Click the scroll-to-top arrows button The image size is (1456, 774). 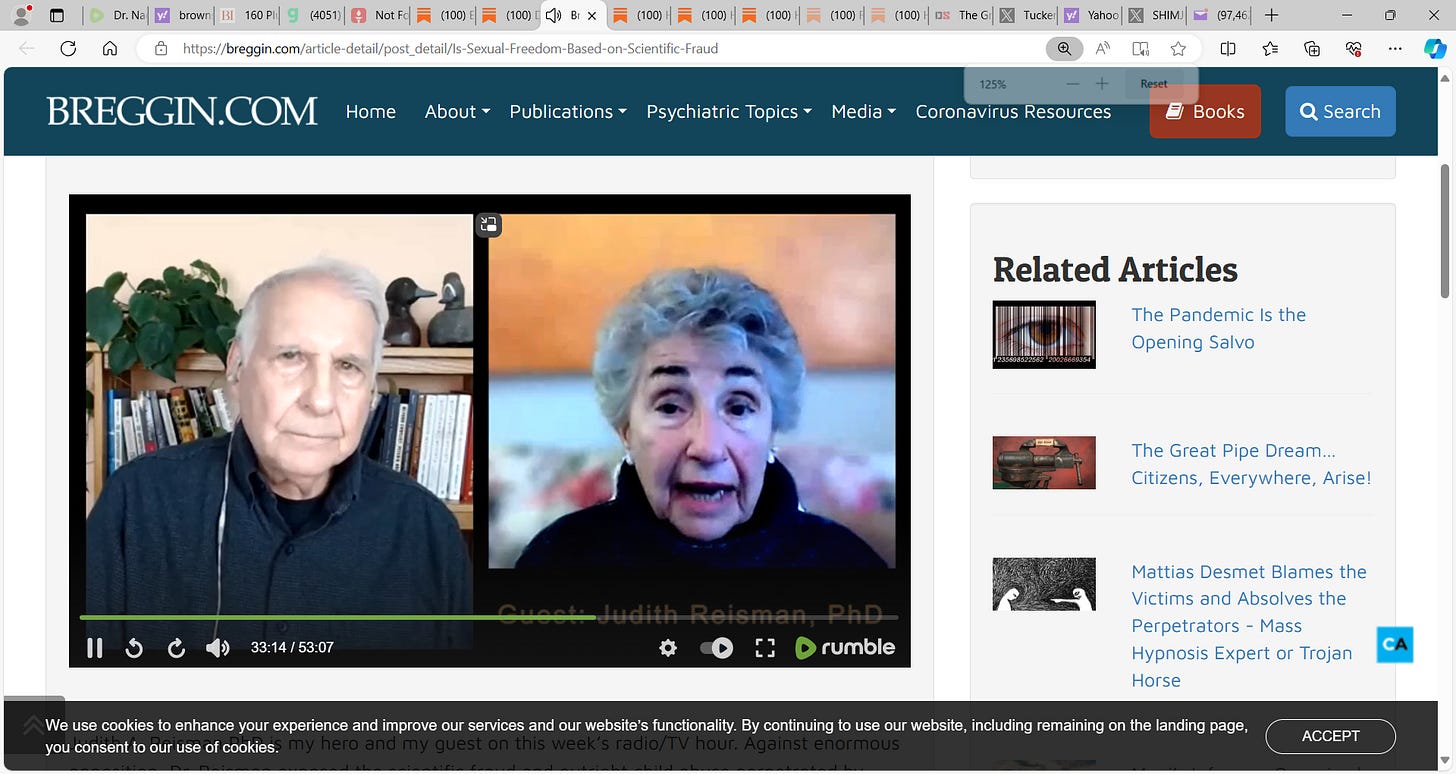tap(34, 727)
